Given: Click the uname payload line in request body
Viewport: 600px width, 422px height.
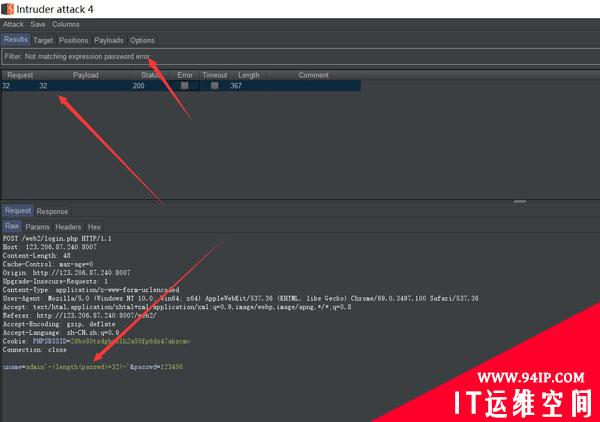Looking at the screenshot, I should [93, 367].
